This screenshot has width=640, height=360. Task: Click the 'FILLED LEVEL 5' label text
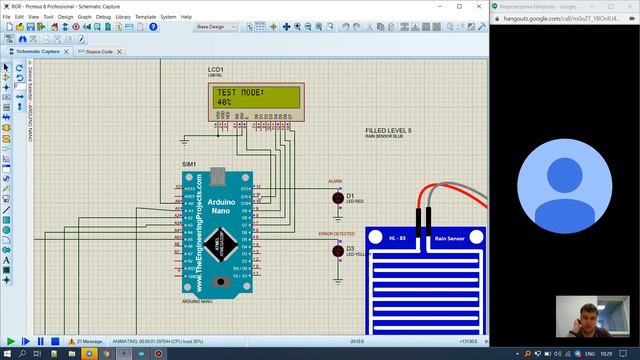point(388,131)
